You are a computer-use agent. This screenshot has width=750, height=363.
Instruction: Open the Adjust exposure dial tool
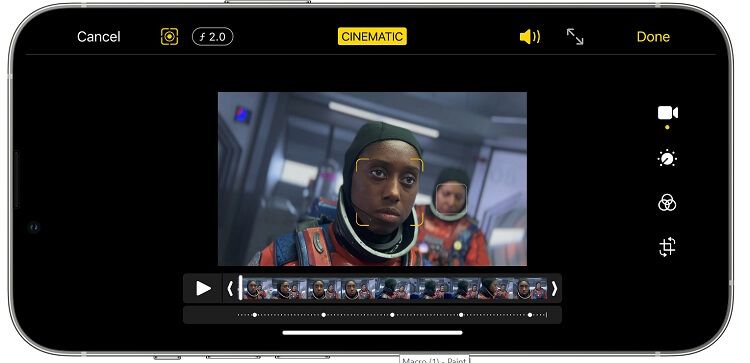[x=667, y=158]
